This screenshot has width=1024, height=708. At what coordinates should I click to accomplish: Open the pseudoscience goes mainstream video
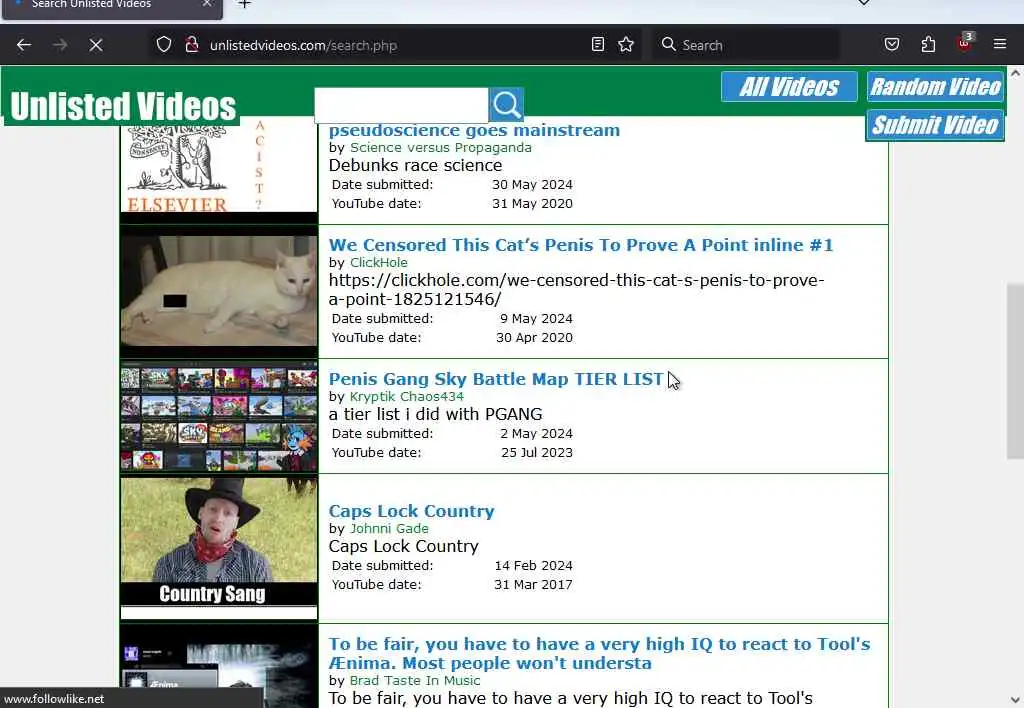point(474,130)
